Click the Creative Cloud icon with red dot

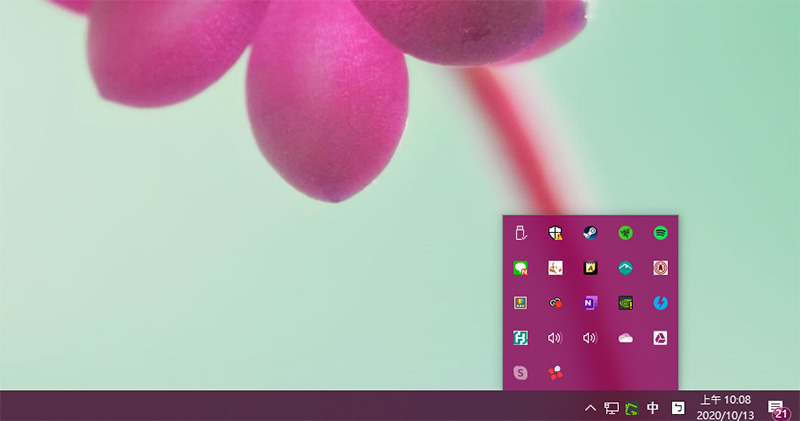(555, 302)
